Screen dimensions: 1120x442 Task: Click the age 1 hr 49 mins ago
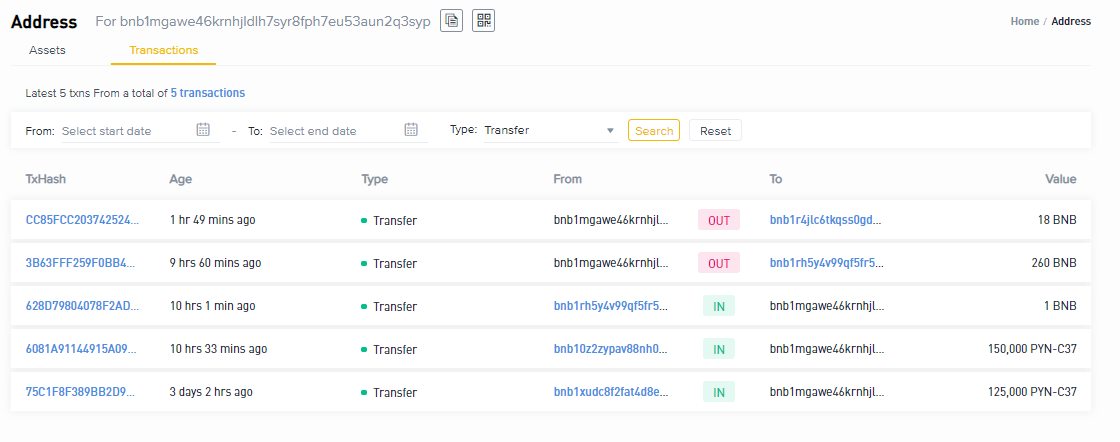point(212,220)
